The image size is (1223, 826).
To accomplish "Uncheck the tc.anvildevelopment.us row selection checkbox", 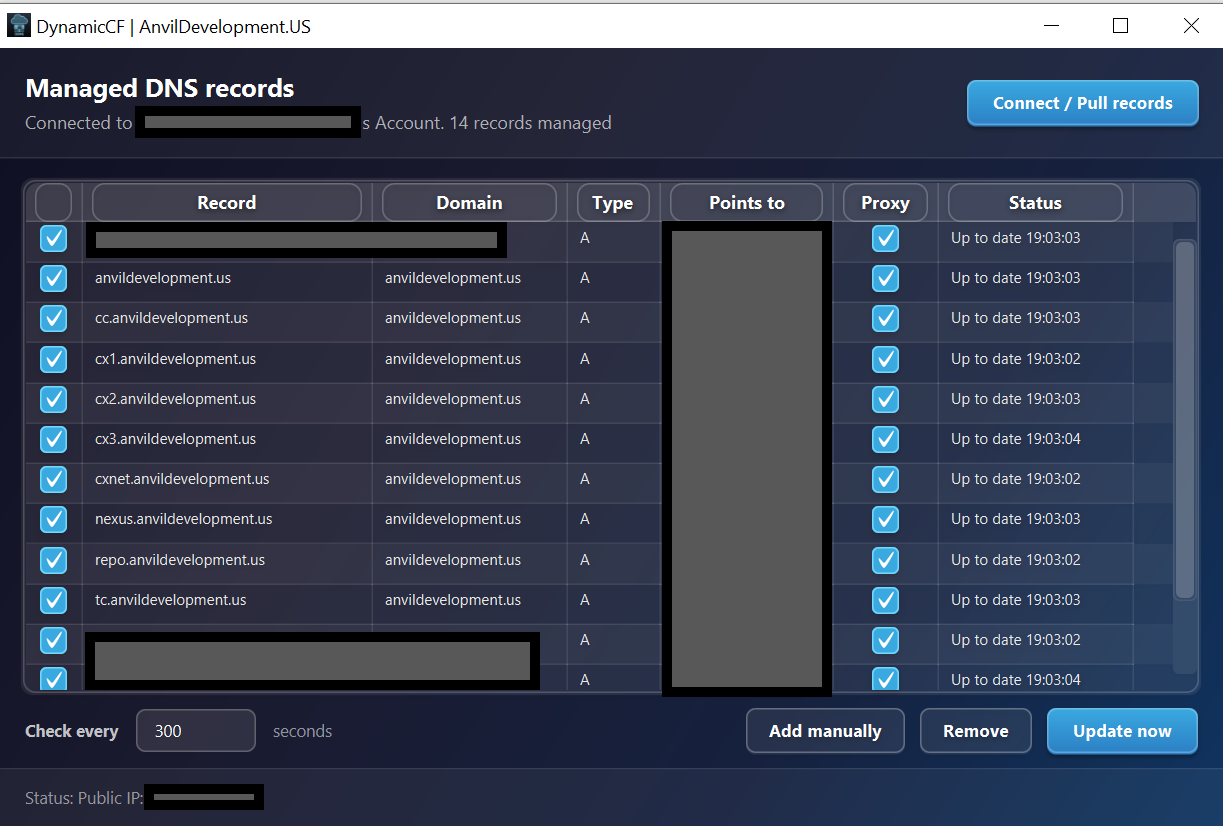I will [53, 600].
